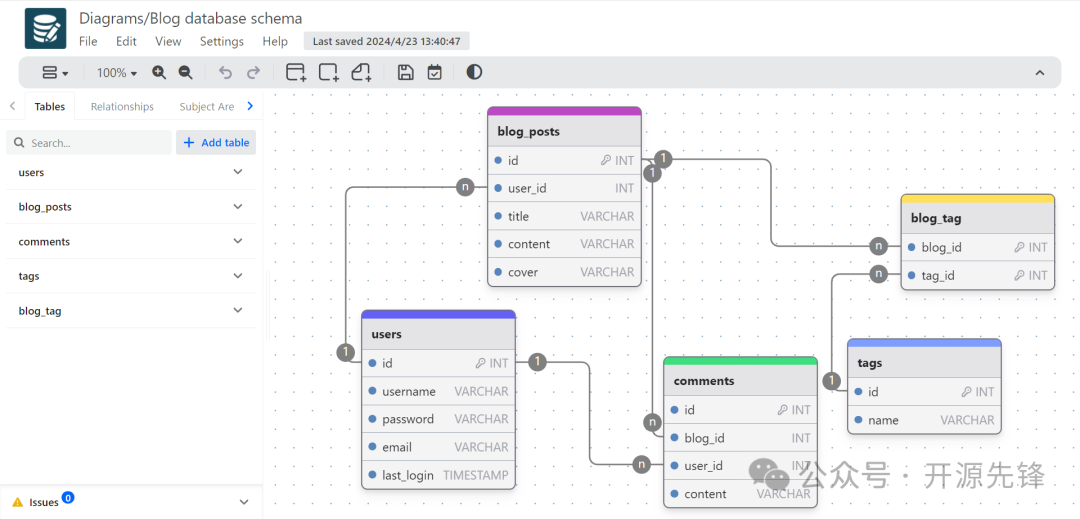Image resolution: width=1080 pixels, height=519 pixels.
Task: Expand the users table entry in sidebar
Action: (x=131, y=172)
